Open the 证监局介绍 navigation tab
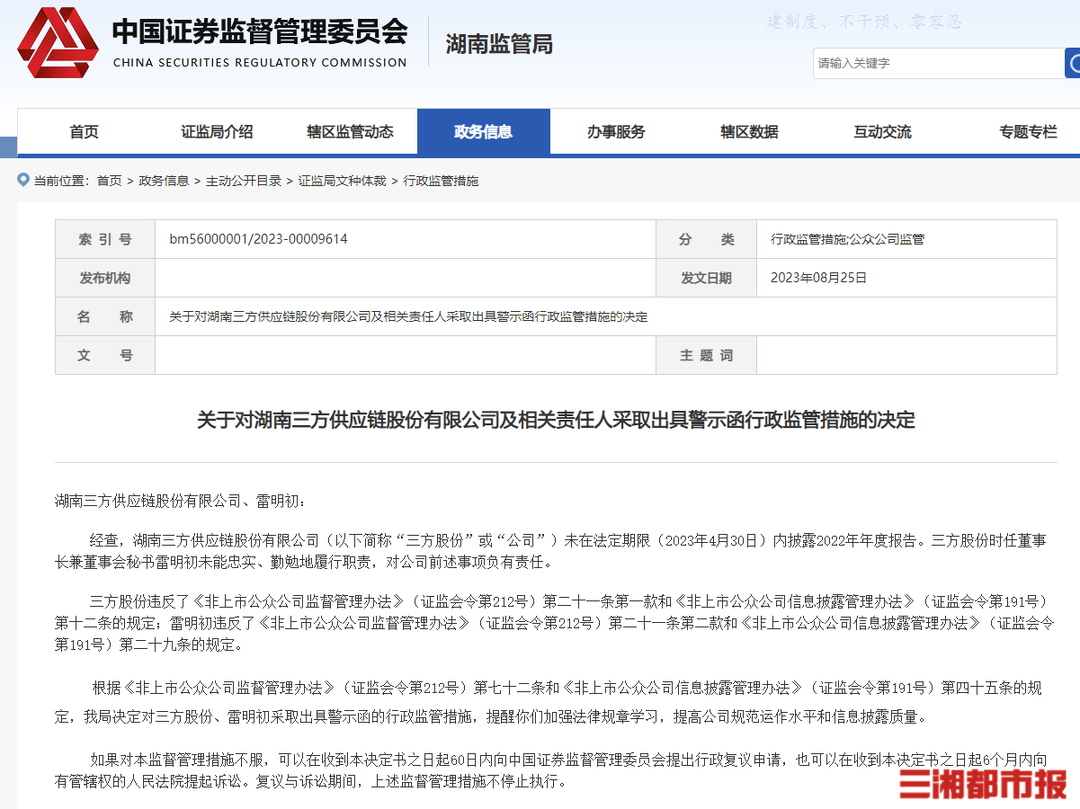The width and height of the screenshot is (1080, 809). click(217, 132)
